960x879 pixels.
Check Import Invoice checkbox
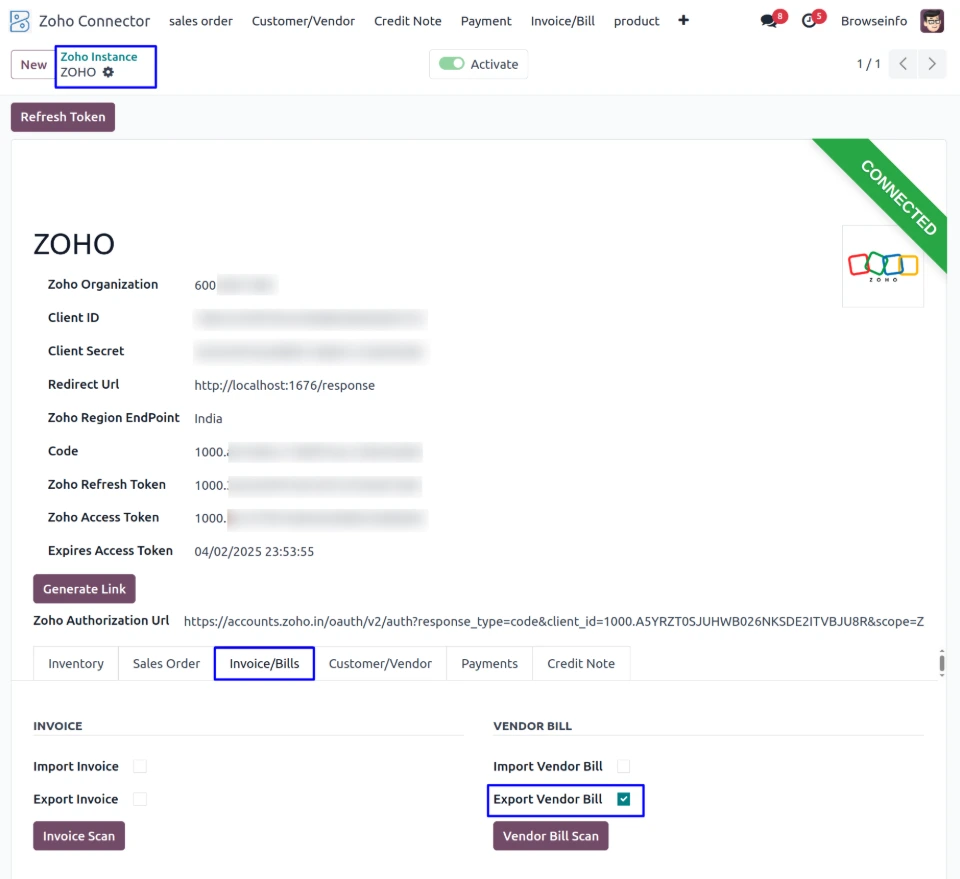(140, 766)
